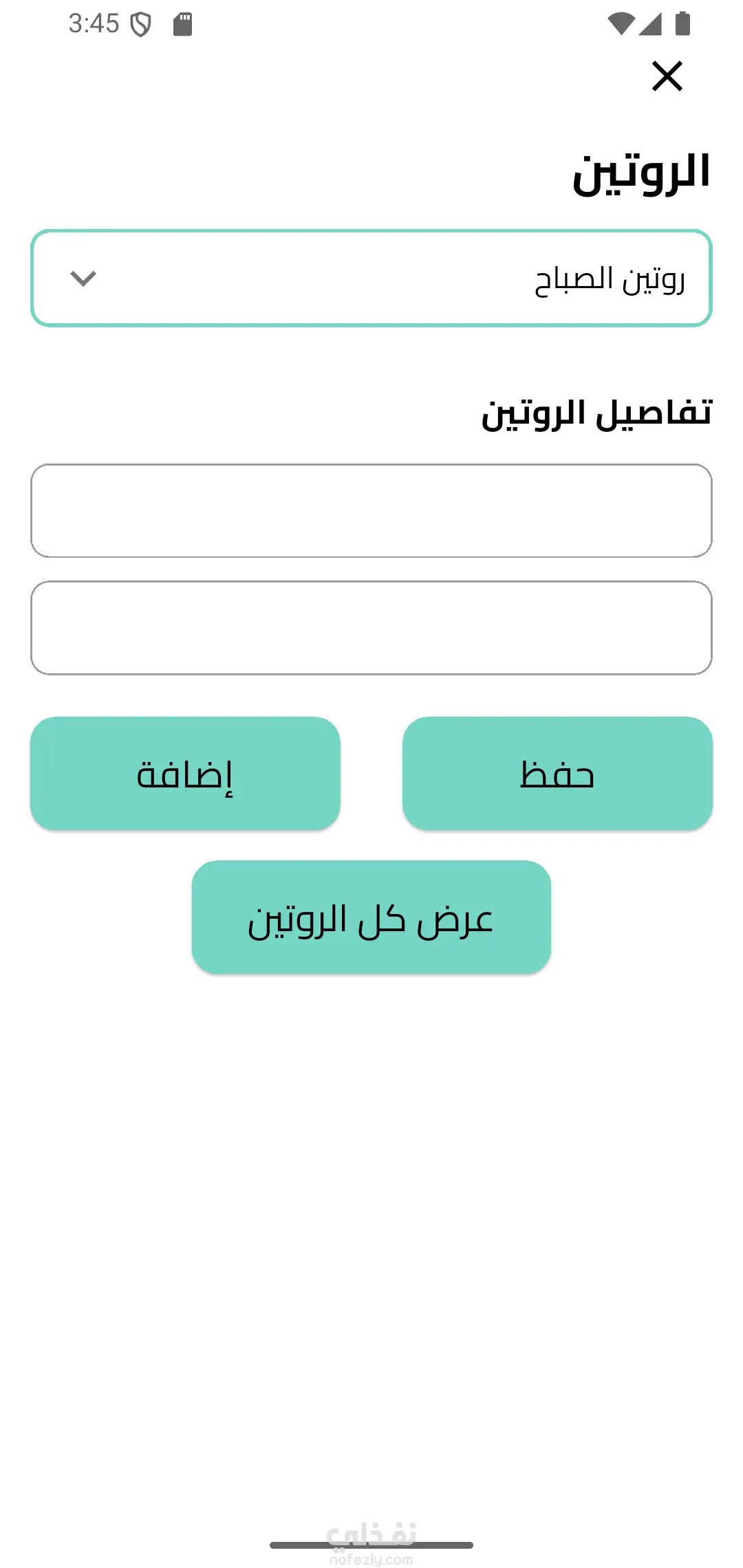The image size is (743, 1568).
Task: Tap the shield icon in the status bar
Action: [141, 25]
